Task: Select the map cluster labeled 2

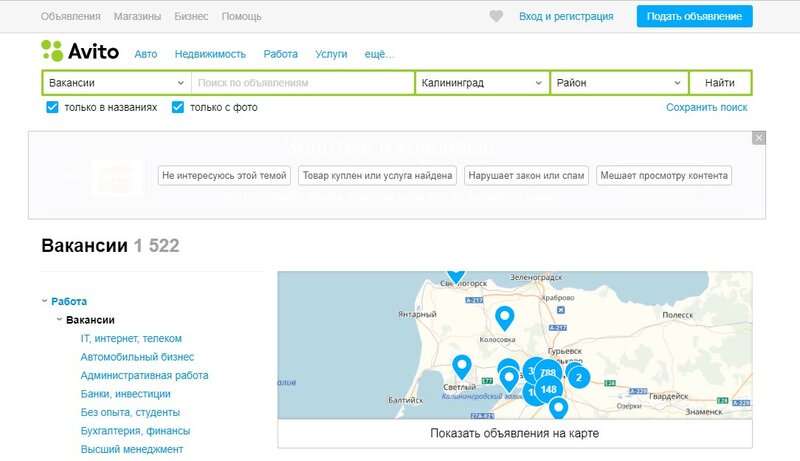Action: (579, 378)
